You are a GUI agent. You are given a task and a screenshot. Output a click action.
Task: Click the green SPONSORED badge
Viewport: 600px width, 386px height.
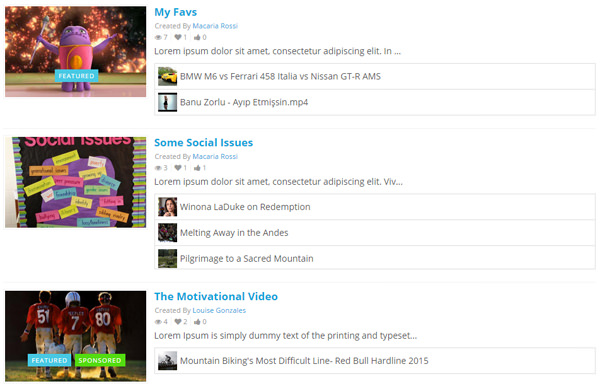pos(100,360)
